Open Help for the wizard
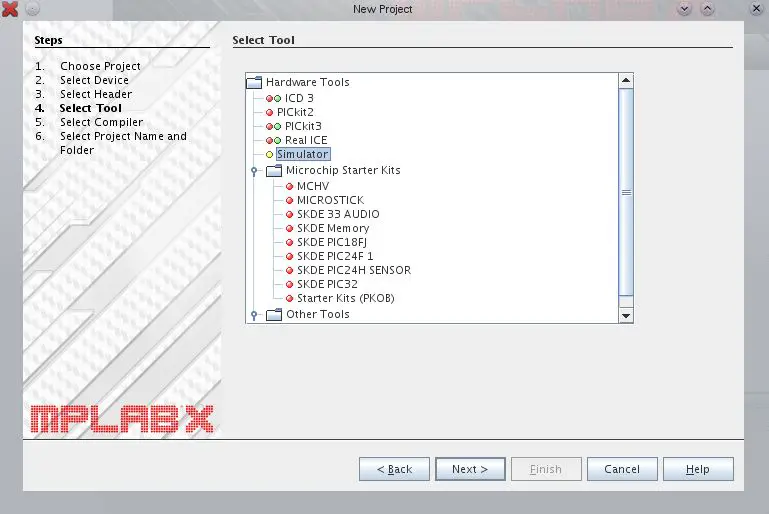 pos(698,469)
